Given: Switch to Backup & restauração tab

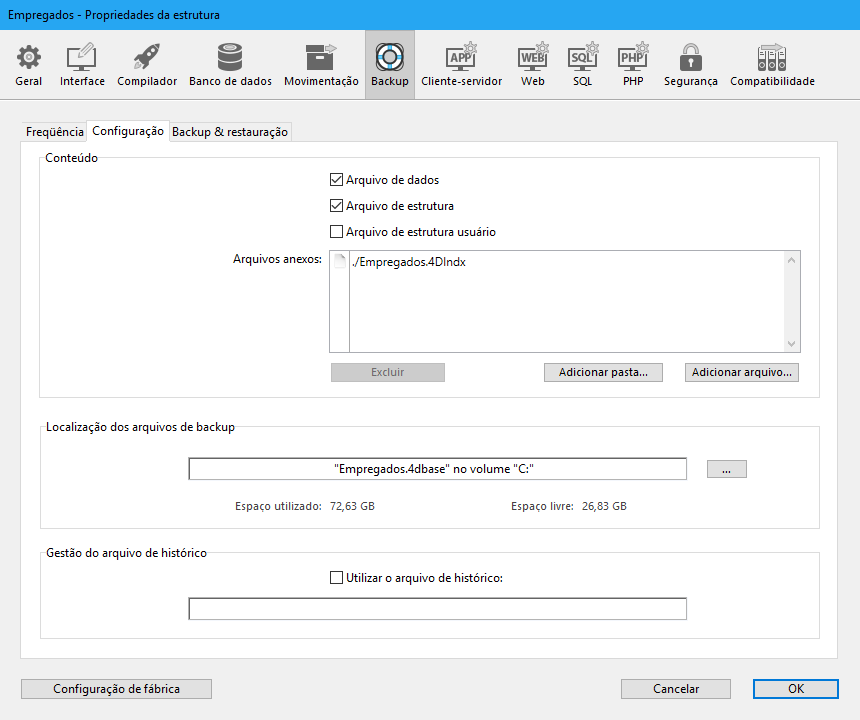Looking at the screenshot, I should click(230, 132).
